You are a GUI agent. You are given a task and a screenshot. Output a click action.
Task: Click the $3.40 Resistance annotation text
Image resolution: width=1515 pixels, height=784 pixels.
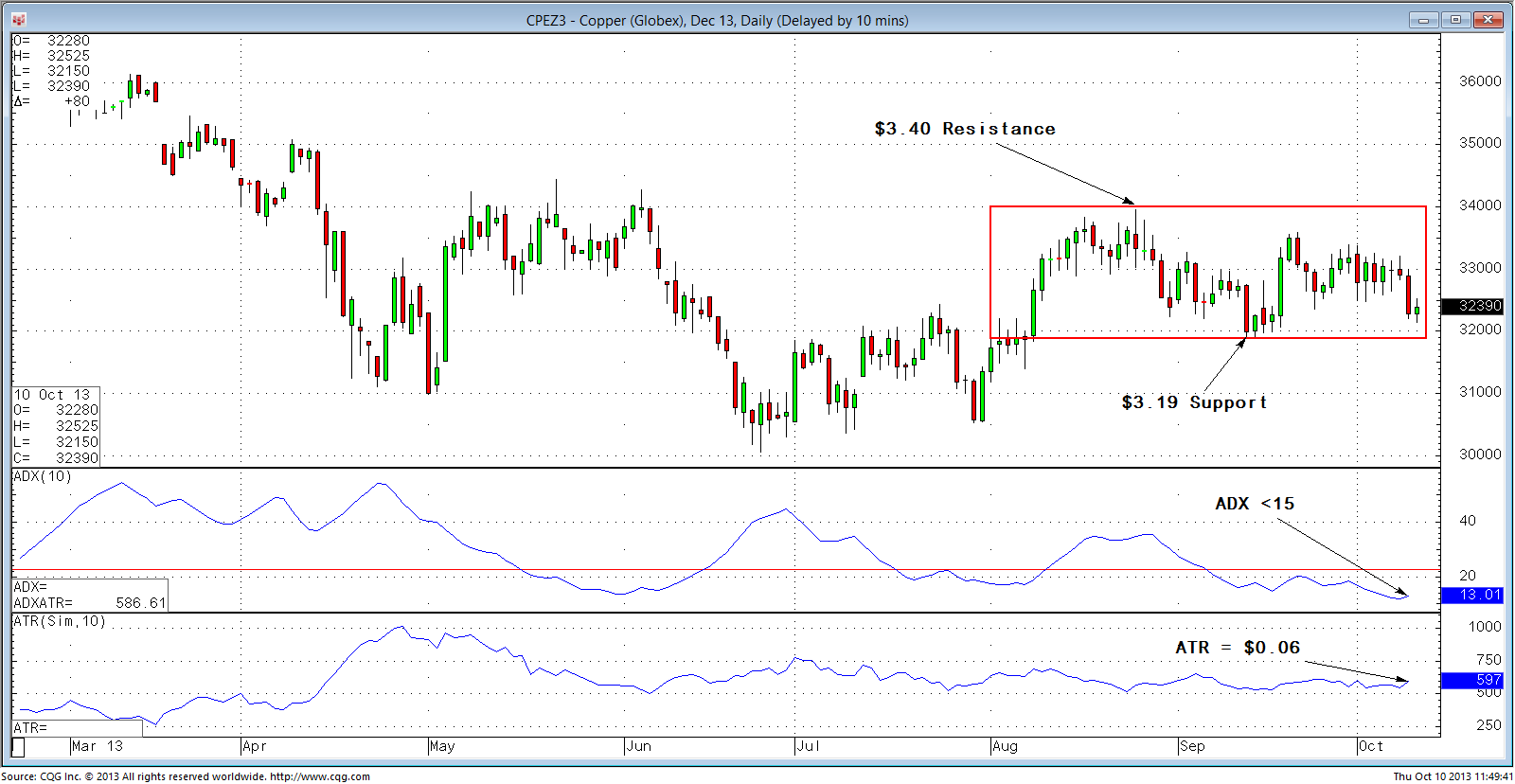click(964, 129)
